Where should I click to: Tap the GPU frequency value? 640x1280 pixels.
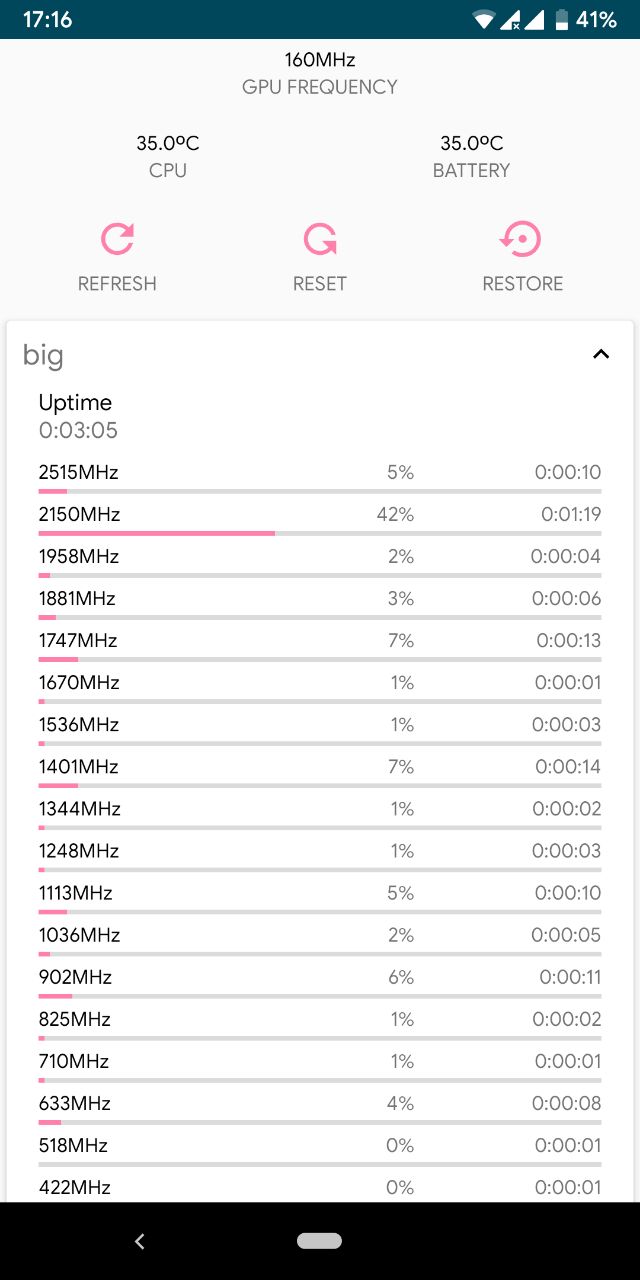click(x=320, y=60)
